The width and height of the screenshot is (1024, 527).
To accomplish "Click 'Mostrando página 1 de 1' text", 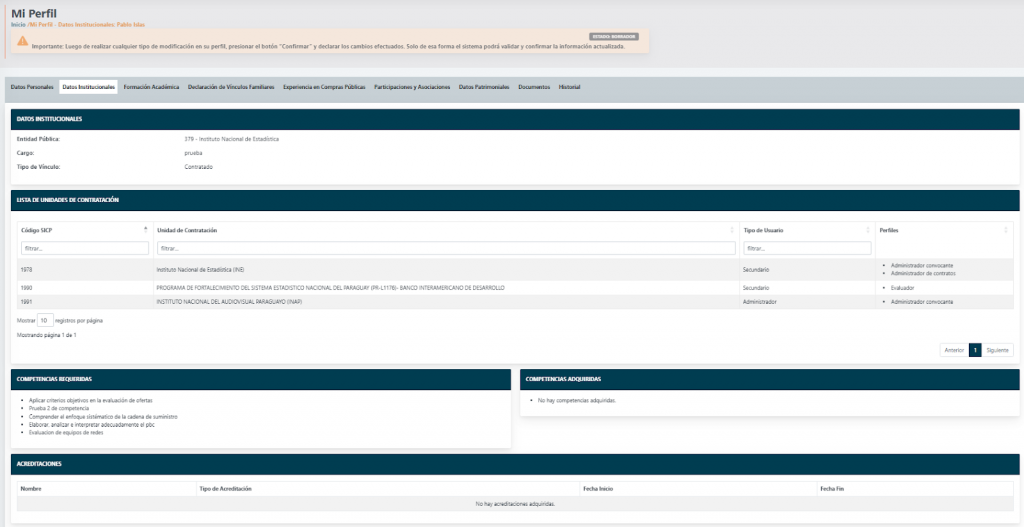I will 46,335.
